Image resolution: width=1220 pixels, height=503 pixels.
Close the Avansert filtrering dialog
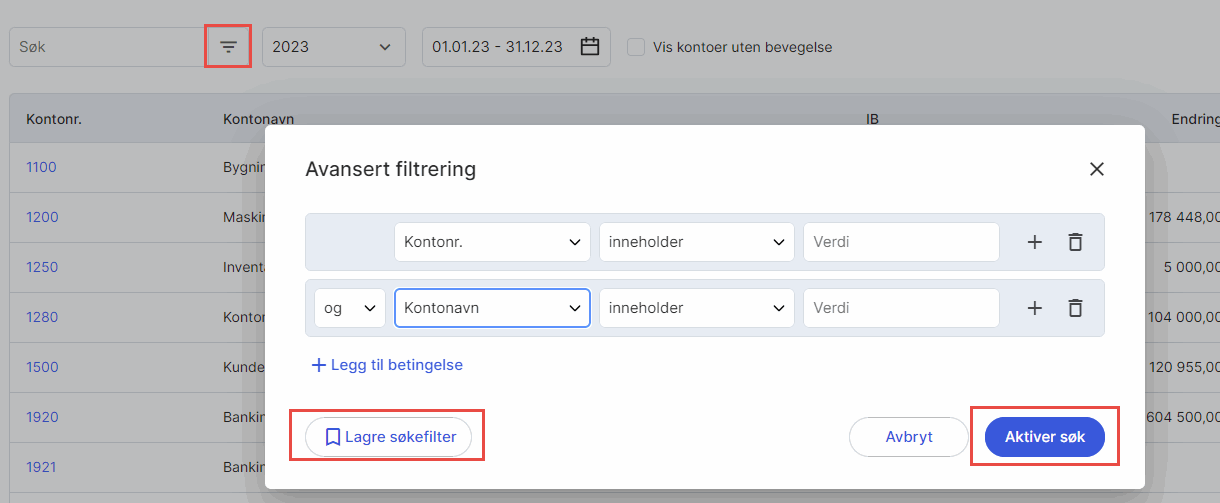pos(1096,169)
